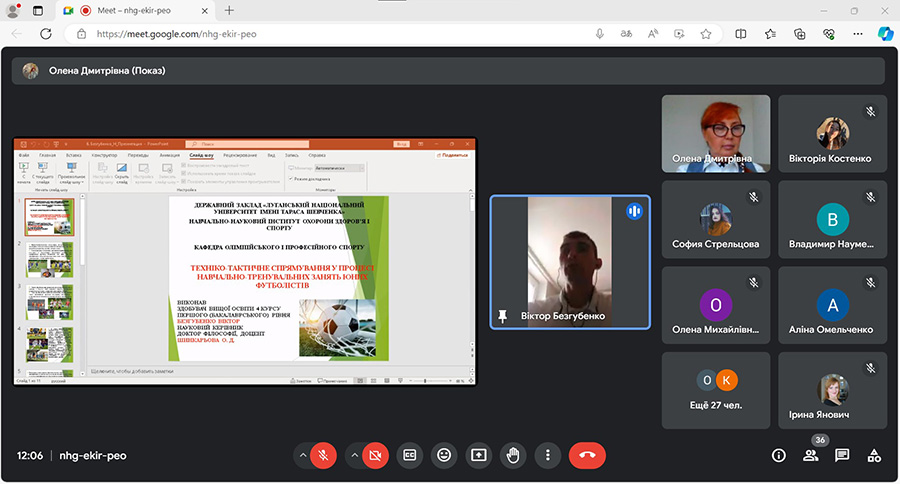
Task: Open the chat messages panel
Action: pyautogui.click(x=842, y=455)
